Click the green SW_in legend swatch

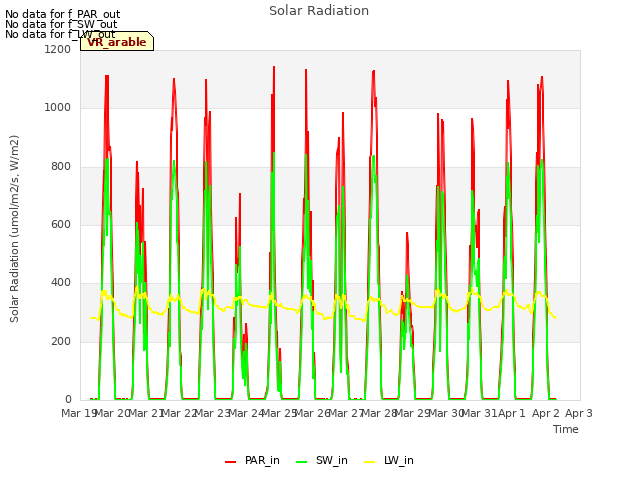point(301,462)
